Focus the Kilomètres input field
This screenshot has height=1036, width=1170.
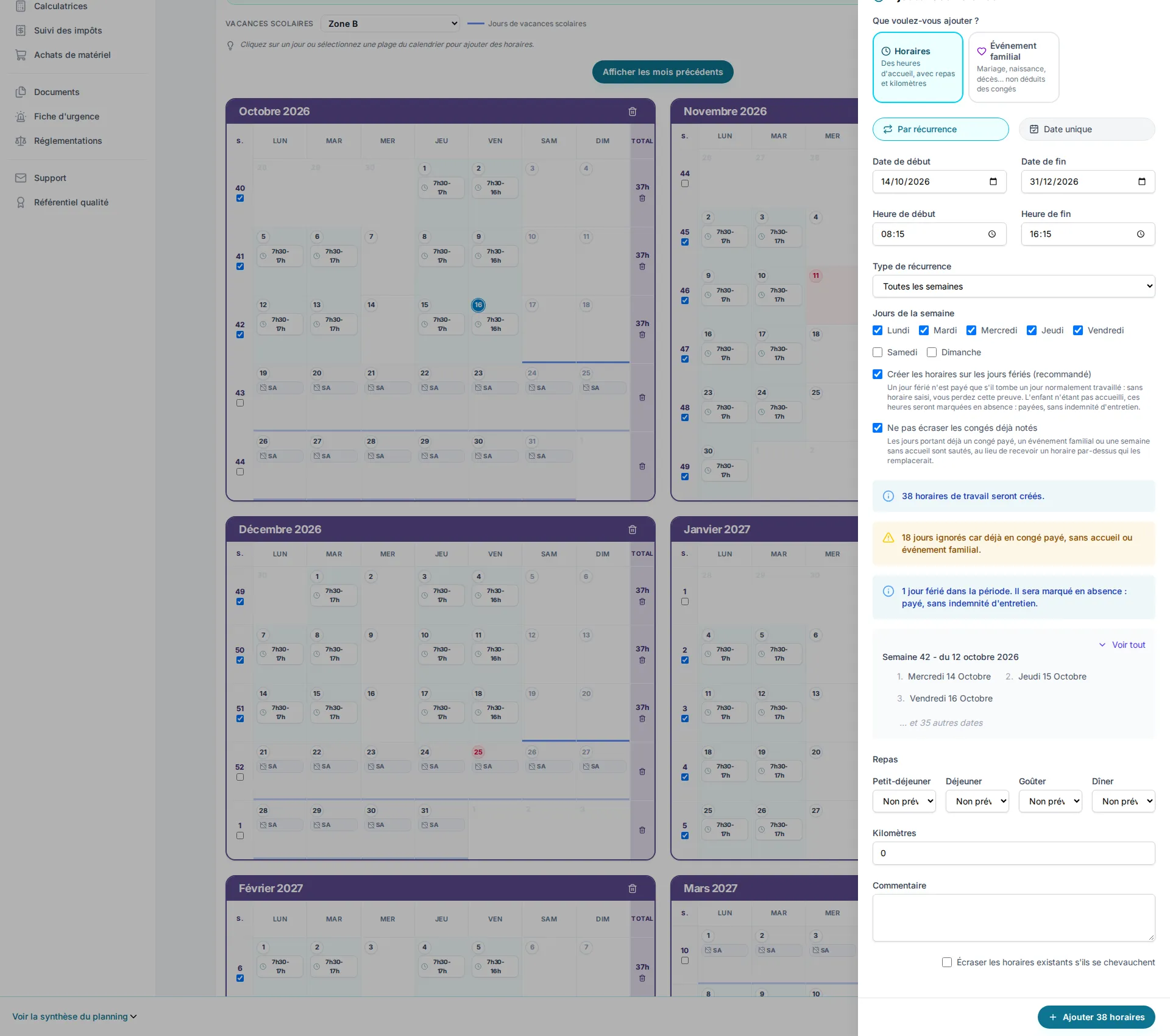pos(1013,853)
